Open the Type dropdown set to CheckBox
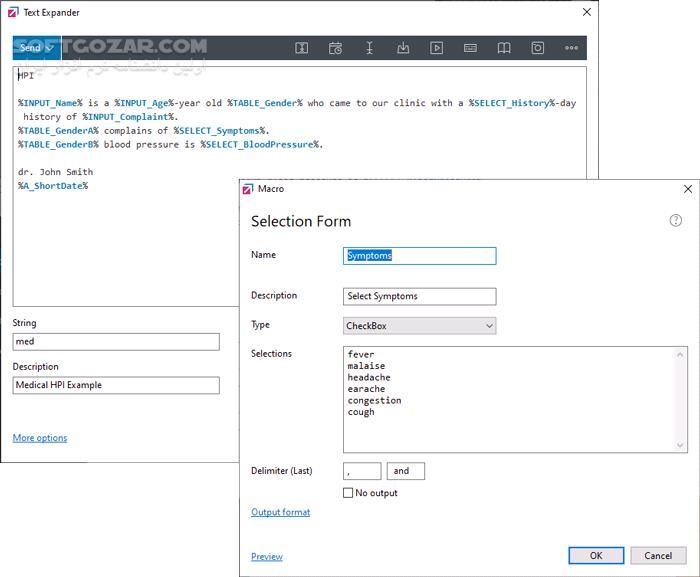This screenshot has width=700, height=577. pyautogui.click(x=419, y=326)
